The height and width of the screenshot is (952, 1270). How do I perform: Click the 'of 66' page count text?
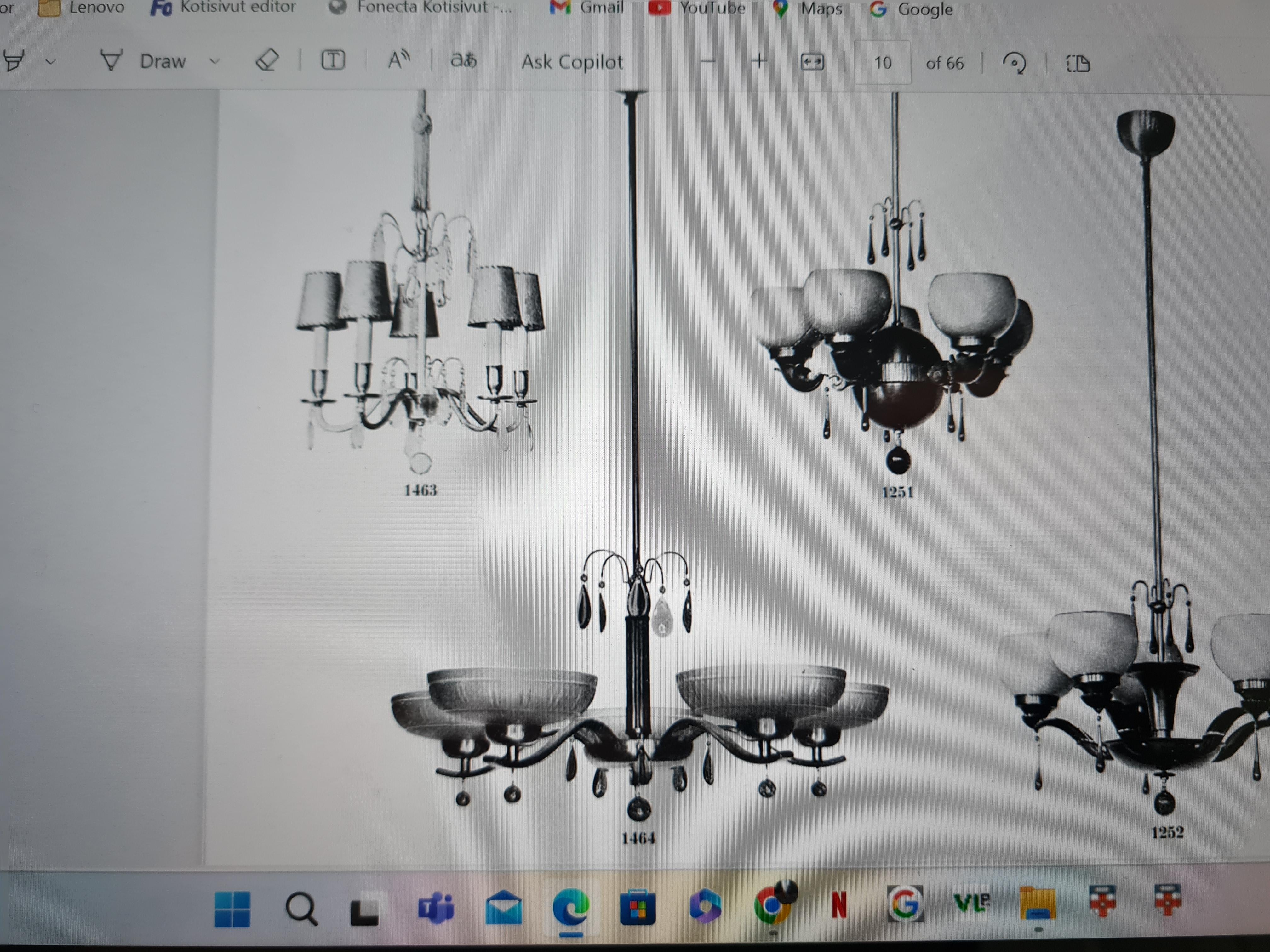tap(944, 63)
